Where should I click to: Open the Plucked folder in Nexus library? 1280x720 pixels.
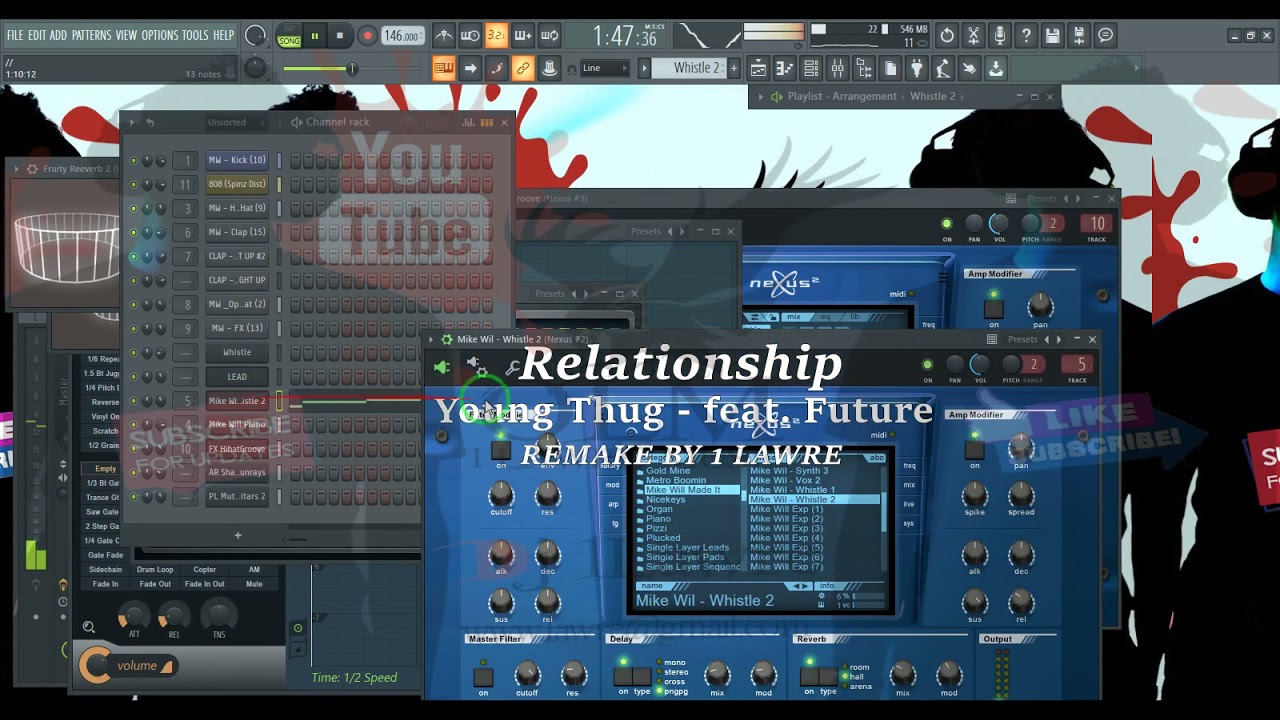[x=662, y=538]
